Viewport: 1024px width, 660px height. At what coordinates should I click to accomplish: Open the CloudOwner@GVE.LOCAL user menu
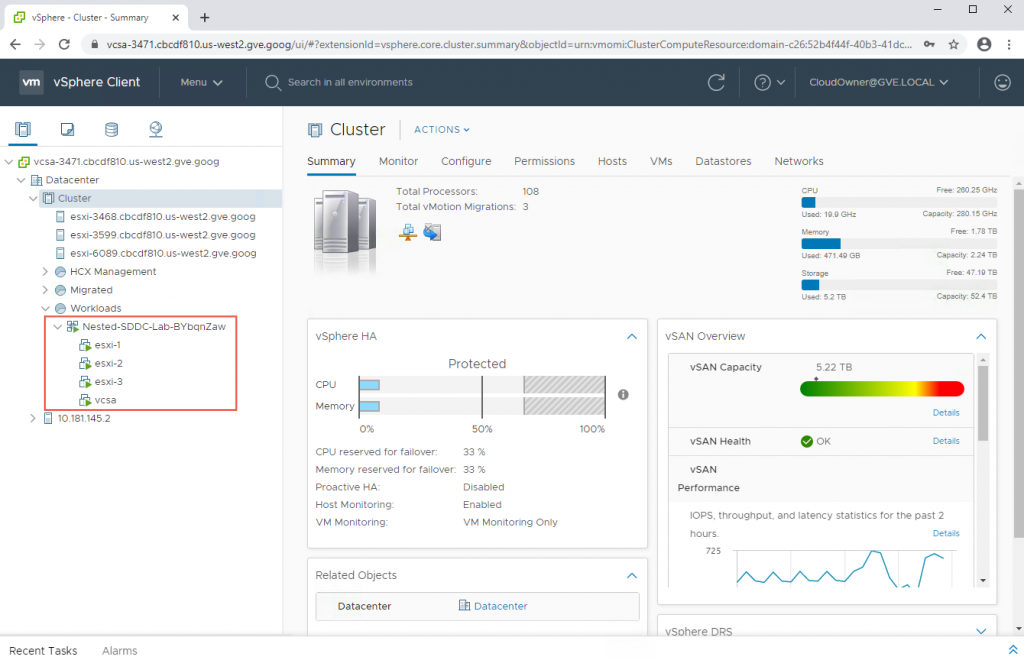tap(878, 82)
